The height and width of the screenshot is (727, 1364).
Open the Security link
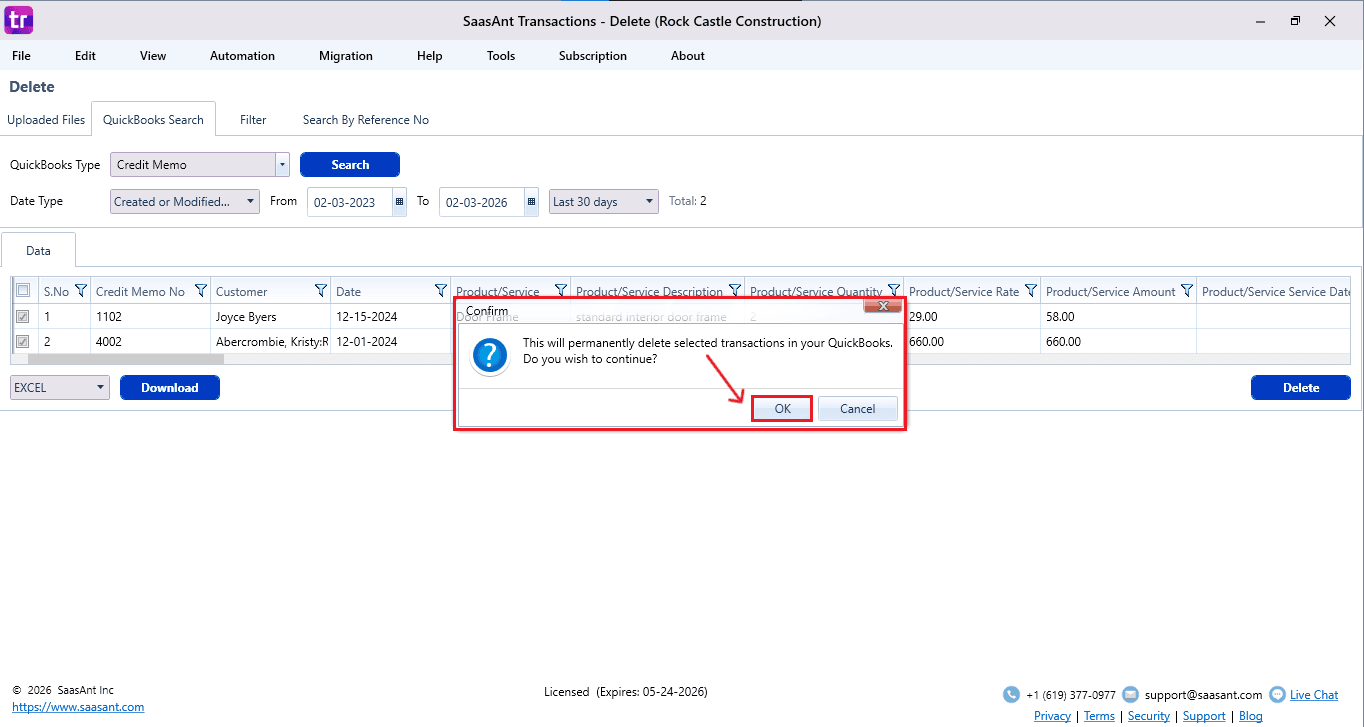click(x=1149, y=716)
